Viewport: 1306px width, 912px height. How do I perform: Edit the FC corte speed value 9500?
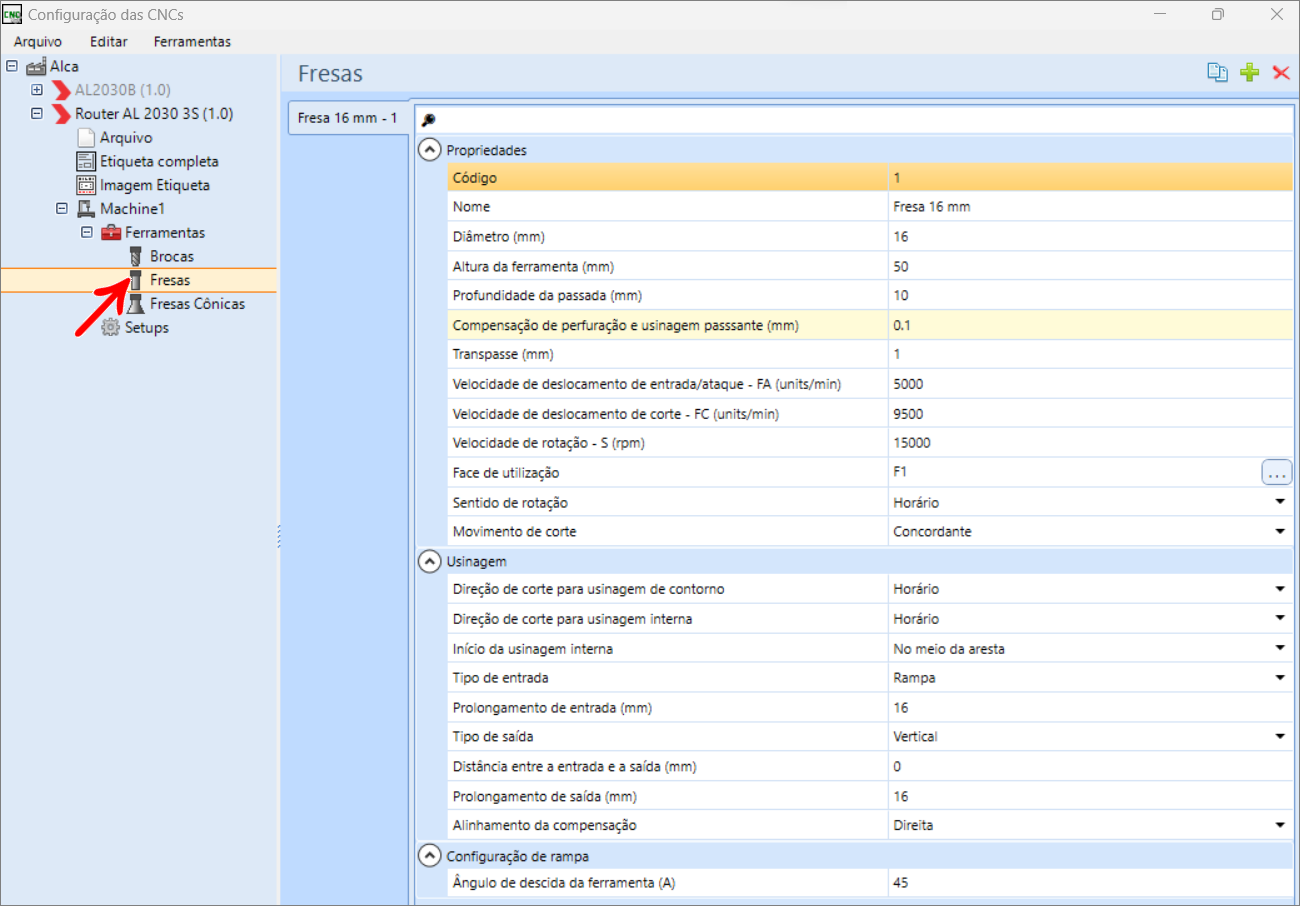1090,414
